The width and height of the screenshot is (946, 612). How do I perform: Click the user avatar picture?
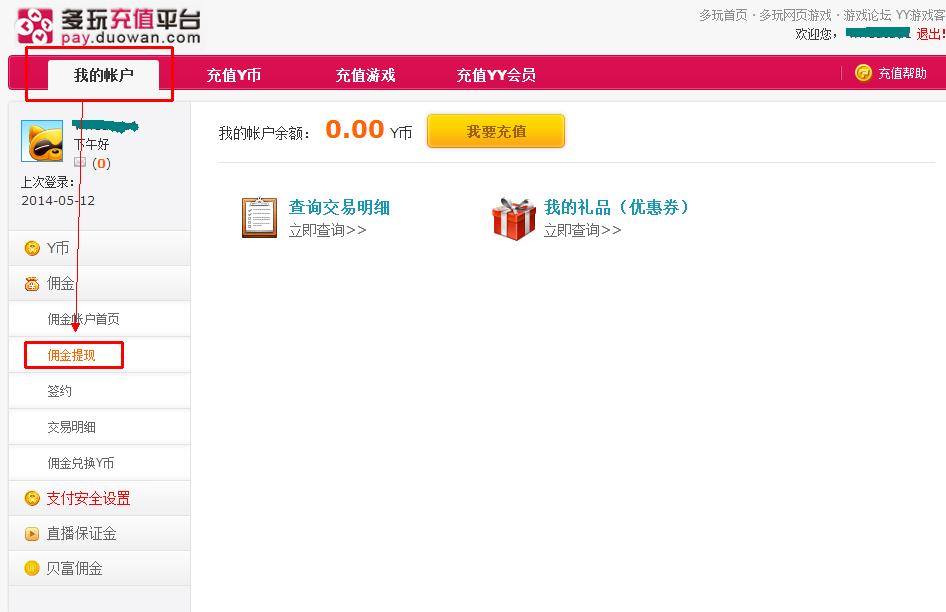coord(42,141)
